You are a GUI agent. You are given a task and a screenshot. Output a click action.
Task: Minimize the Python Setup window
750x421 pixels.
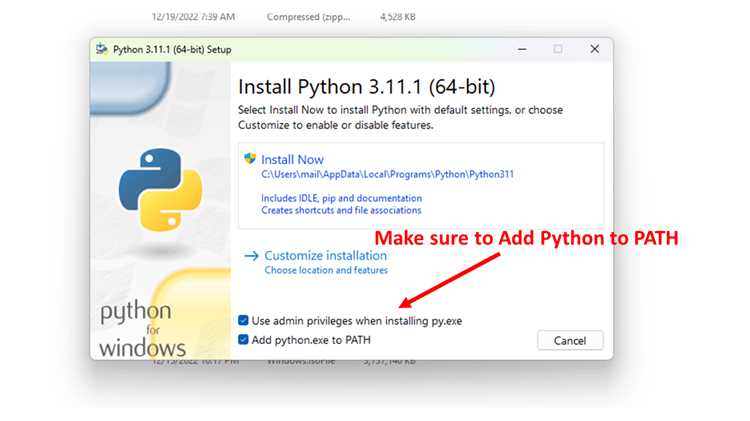[x=522, y=49]
